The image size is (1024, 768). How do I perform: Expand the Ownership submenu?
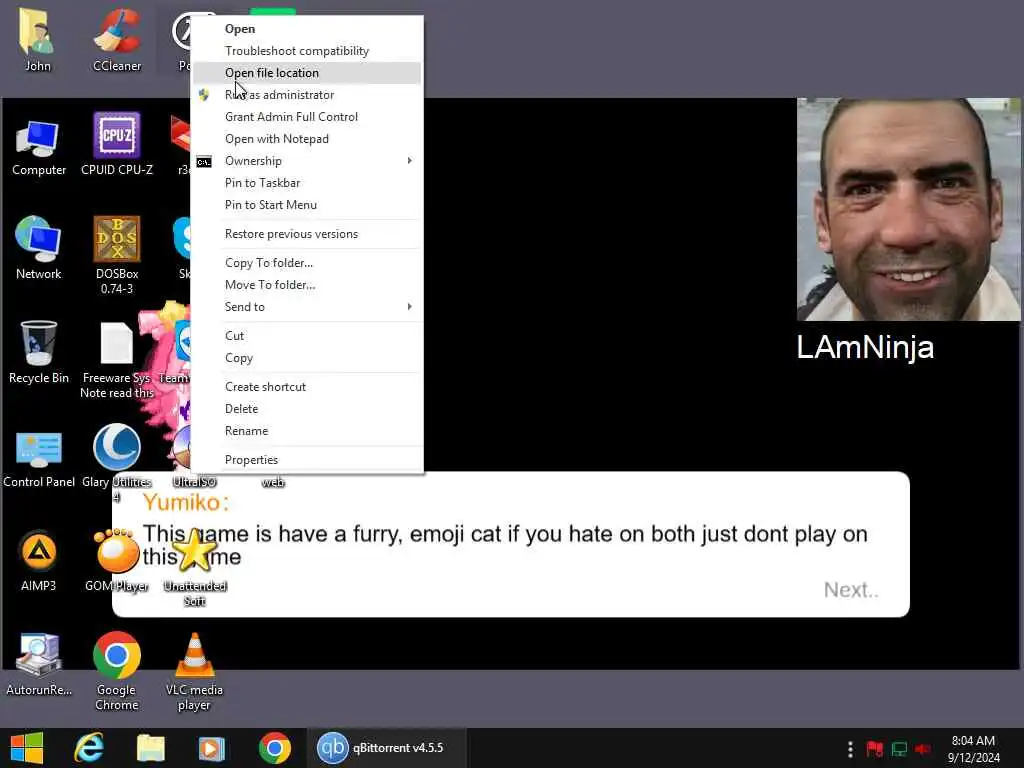[307, 161]
